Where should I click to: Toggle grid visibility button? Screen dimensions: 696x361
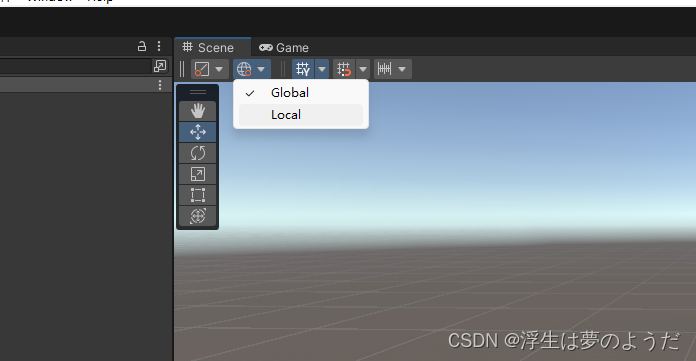303,69
